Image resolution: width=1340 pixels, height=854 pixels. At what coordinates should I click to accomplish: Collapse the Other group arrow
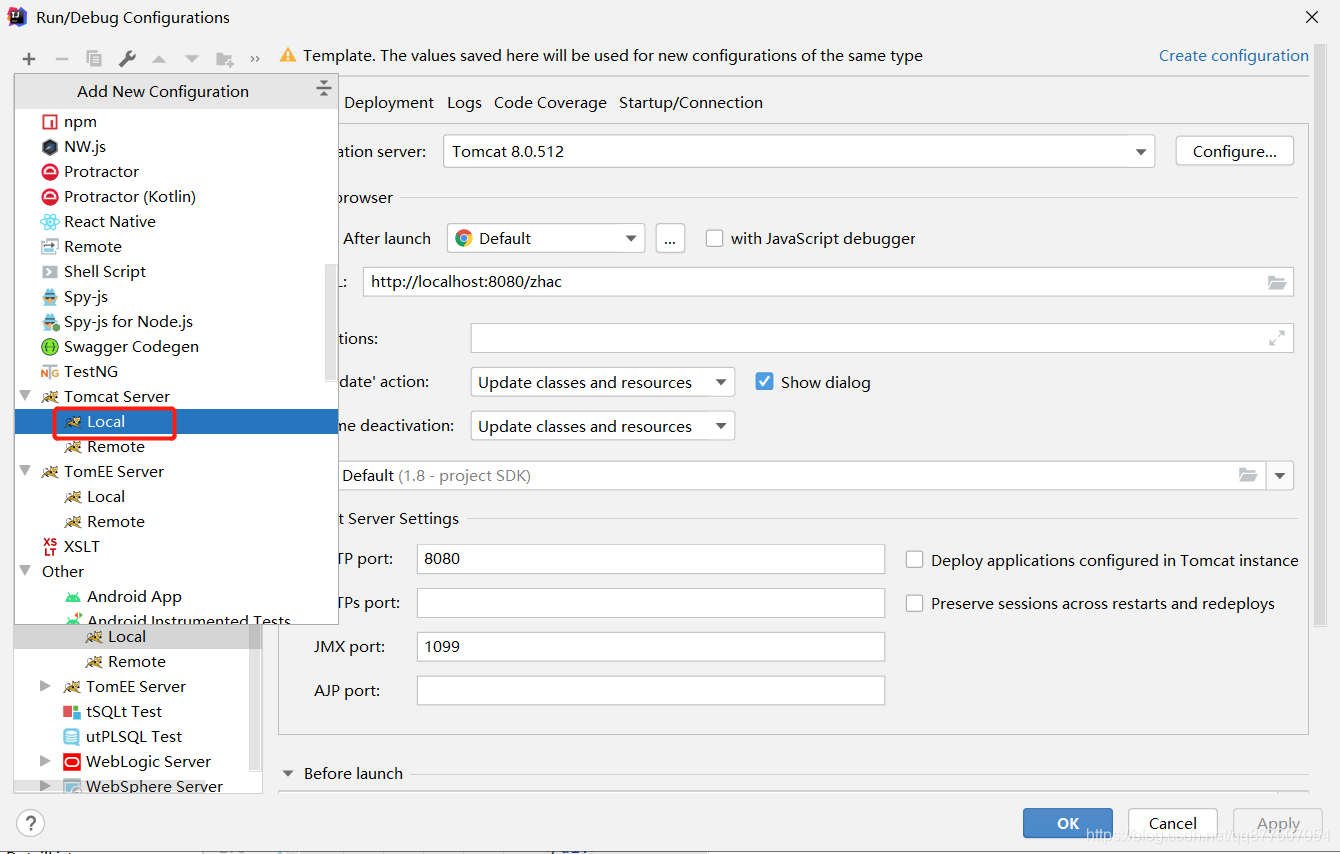(x=25, y=571)
